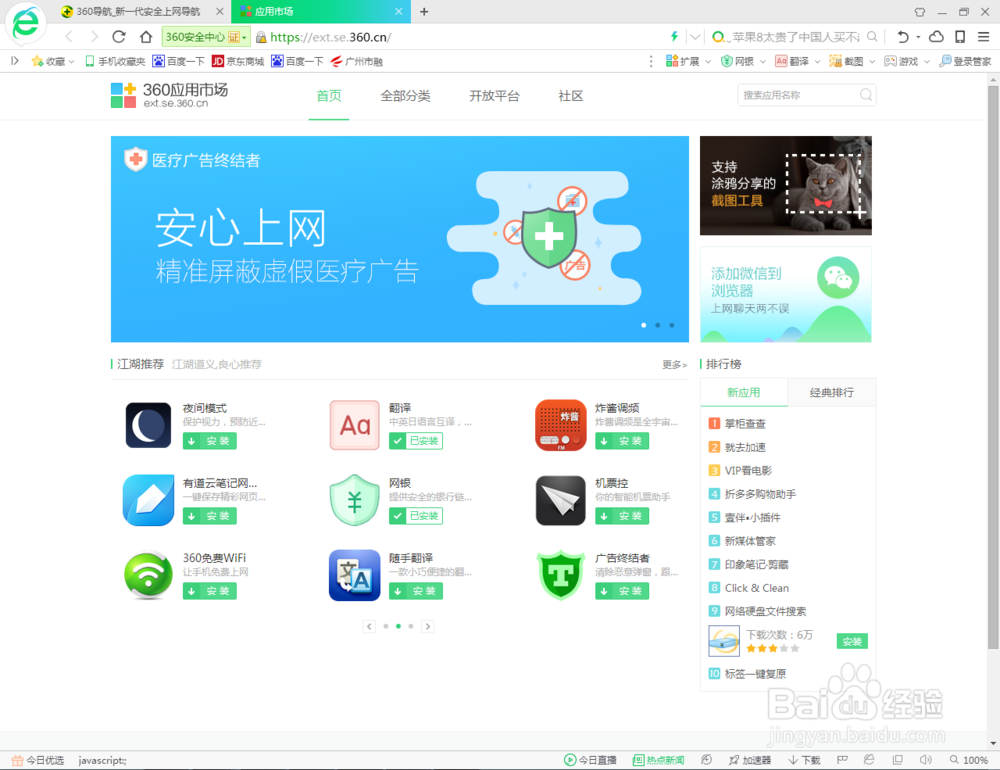Install the 360免费WiFi extension
This screenshot has width=1000, height=770.
click(210, 591)
